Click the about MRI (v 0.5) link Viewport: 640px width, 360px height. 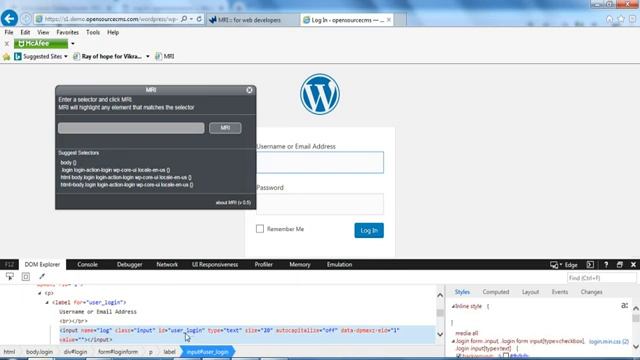pos(233,203)
